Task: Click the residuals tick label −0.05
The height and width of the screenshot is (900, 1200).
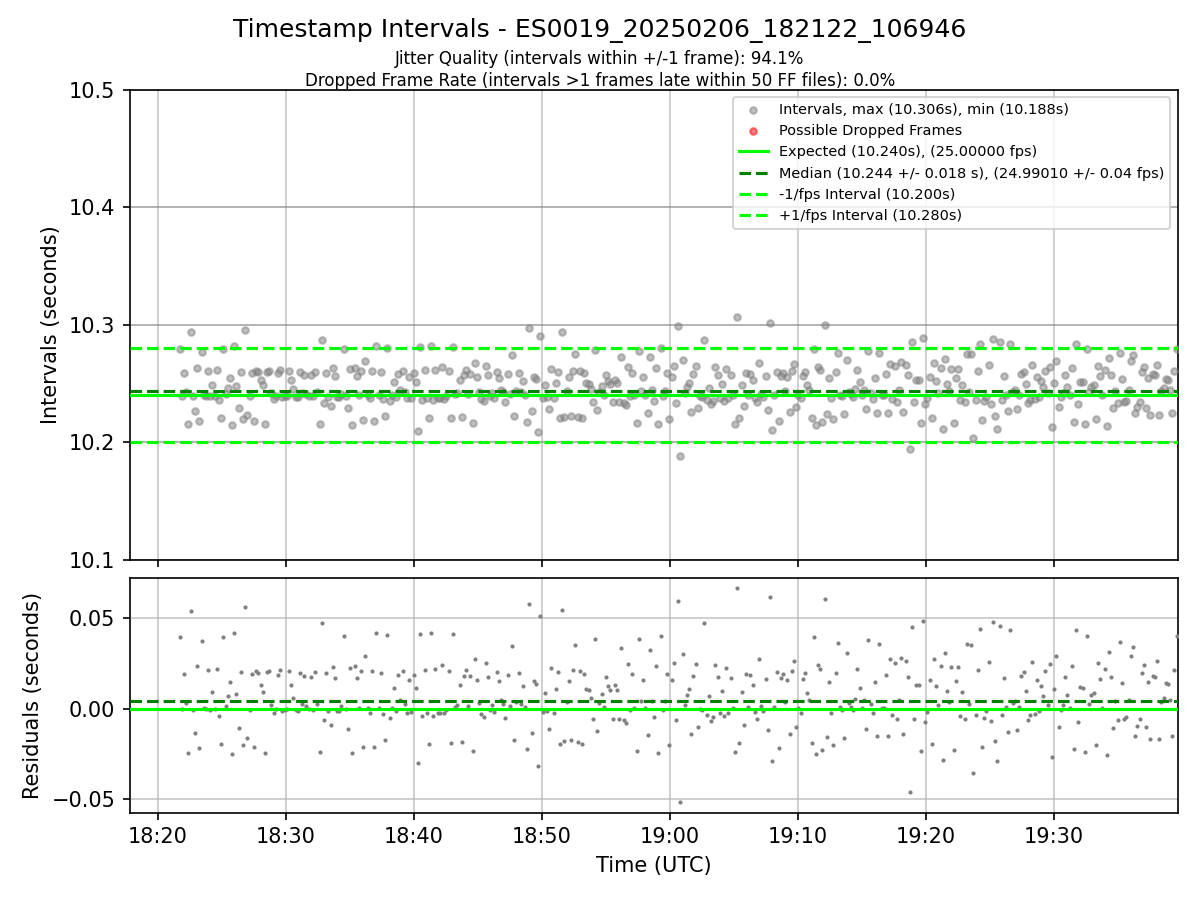Action: (x=86, y=800)
